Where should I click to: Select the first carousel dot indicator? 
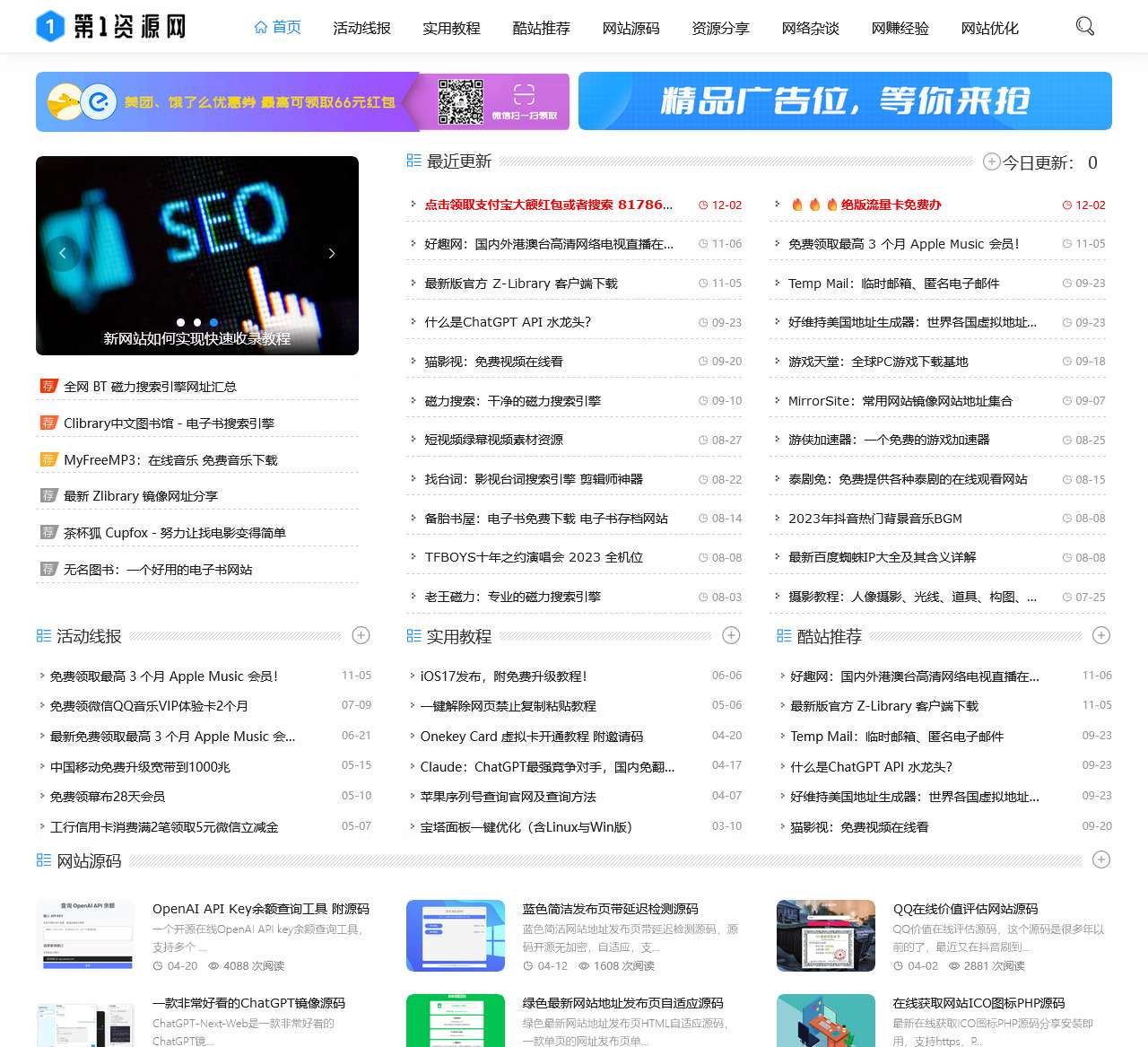click(x=181, y=322)
